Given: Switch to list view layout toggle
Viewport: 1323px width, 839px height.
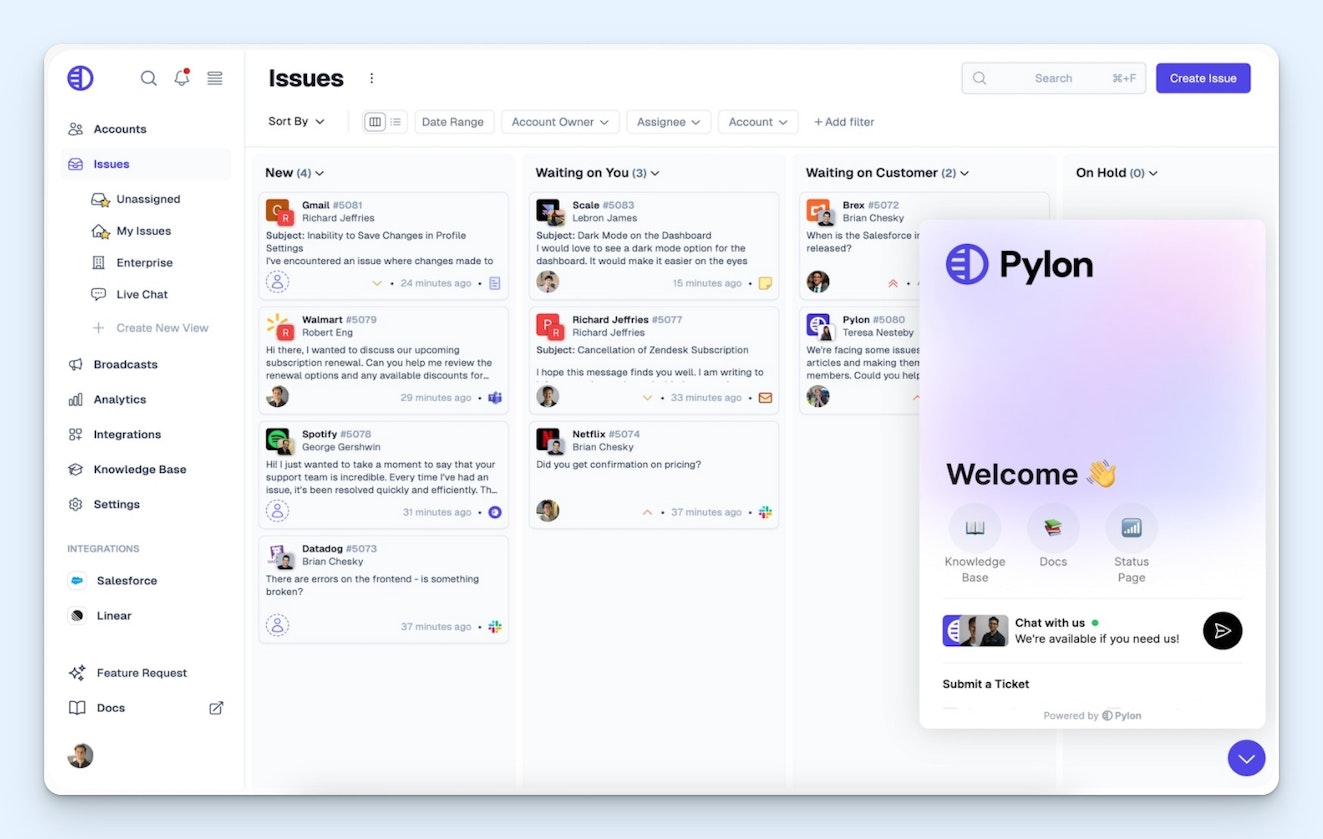Looking at the screenshot, I should [x=396, y=122].
